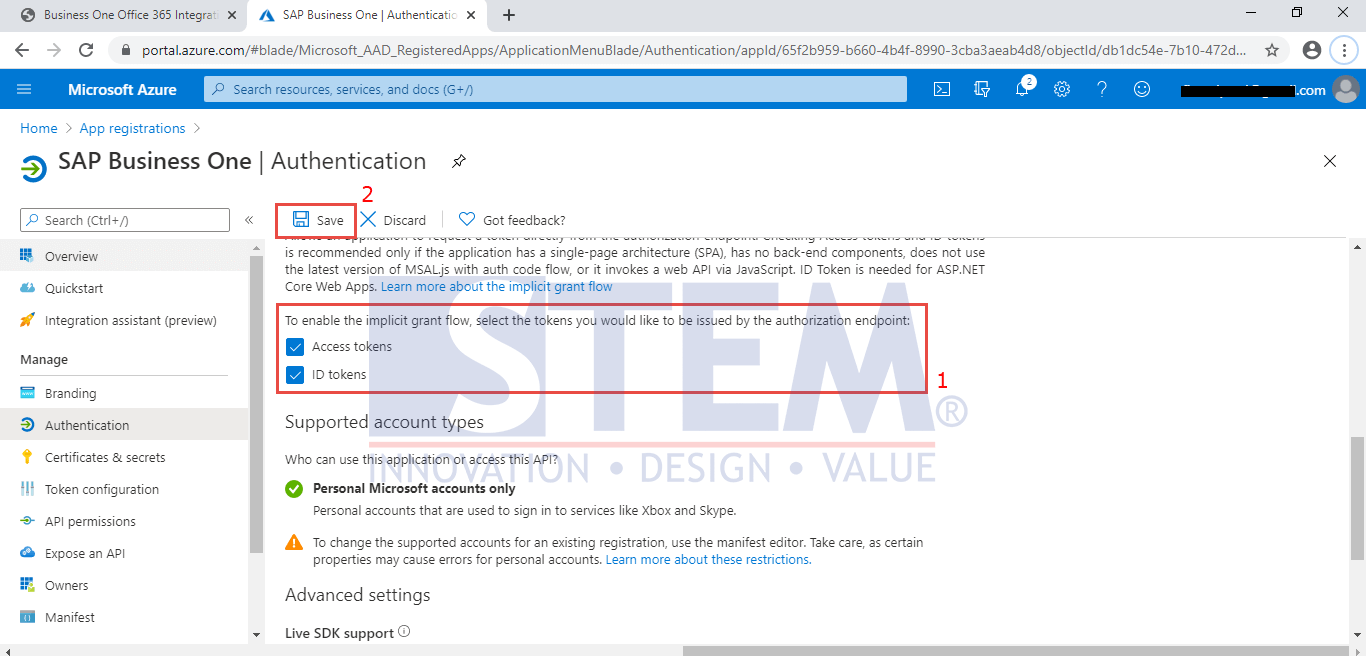Collapse the sidebar with double chevron
The image size is (1366, 656).
pyautogui.click(x=249, y=220)
